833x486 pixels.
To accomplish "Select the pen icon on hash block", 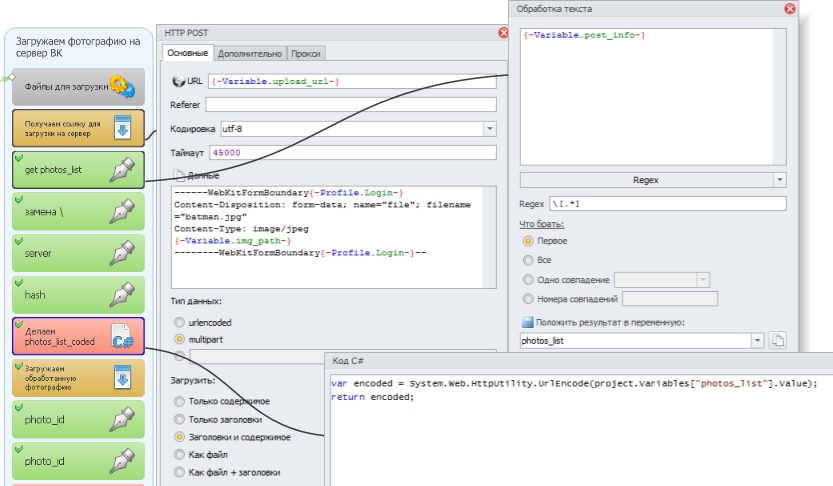I will point(122,295).
